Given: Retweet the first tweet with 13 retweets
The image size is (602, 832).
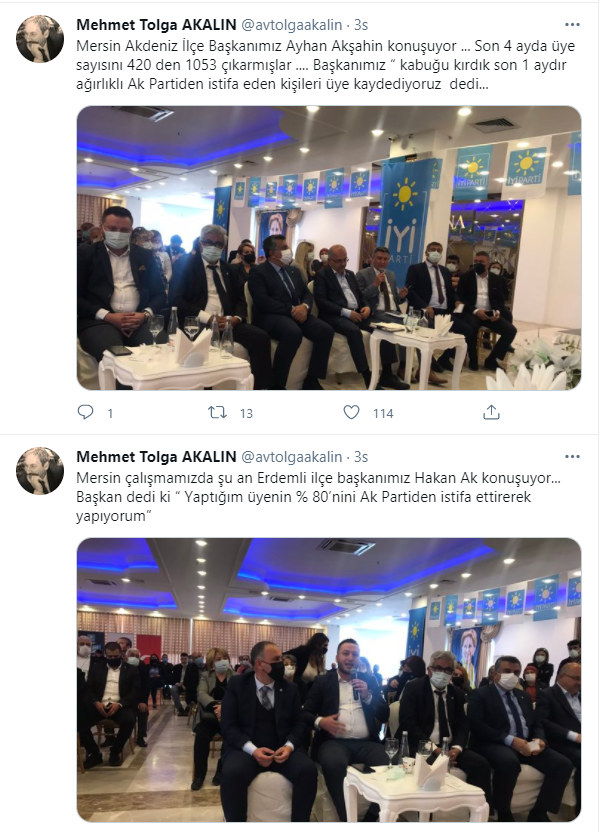Looking at the screenshot, I should (217, 412).
